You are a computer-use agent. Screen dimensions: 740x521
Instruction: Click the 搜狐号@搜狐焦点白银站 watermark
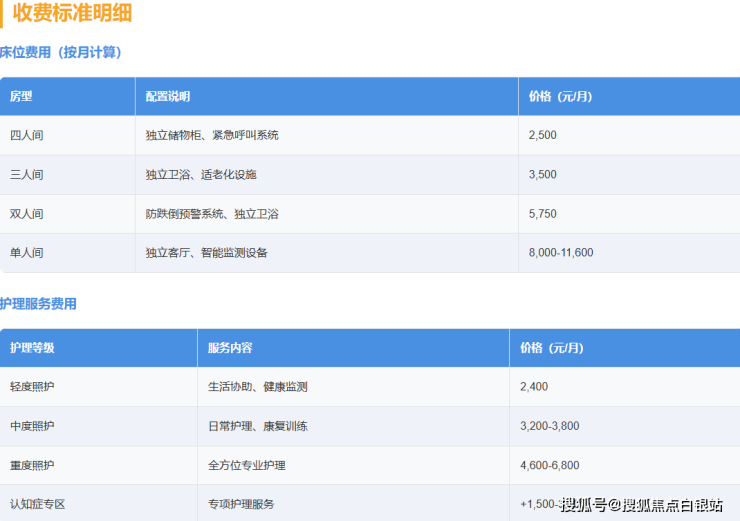tap(641, 504)
